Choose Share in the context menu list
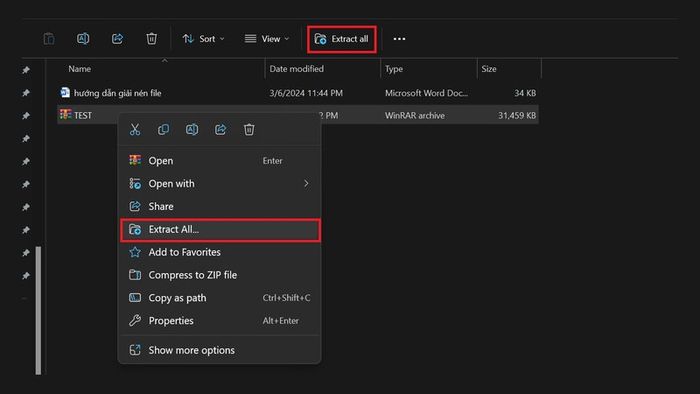Image resolution: width=700 pixels, height=394 pixels. pos(220,206)
